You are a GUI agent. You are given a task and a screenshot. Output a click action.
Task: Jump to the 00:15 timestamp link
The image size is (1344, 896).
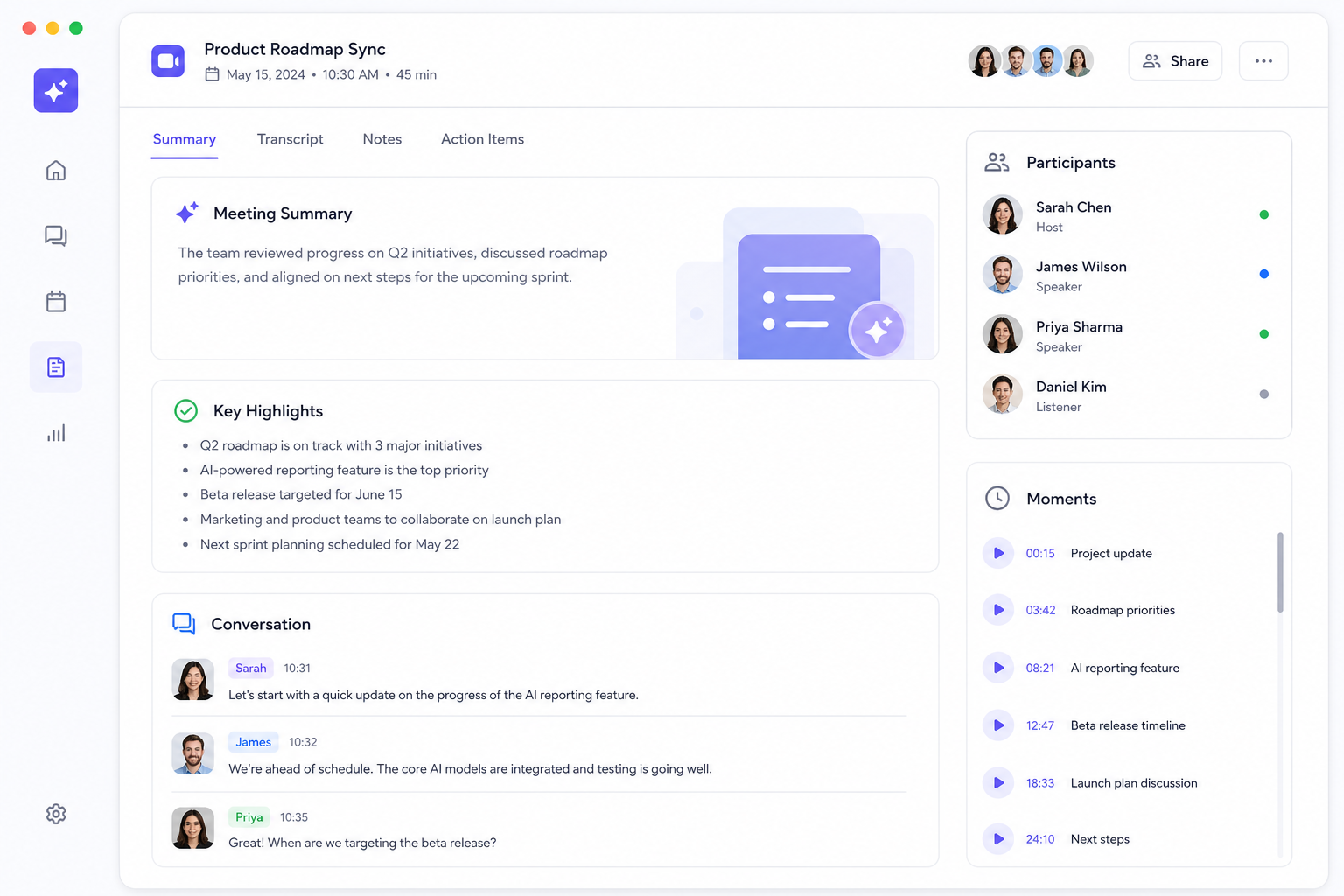(x=1040, y=554)
